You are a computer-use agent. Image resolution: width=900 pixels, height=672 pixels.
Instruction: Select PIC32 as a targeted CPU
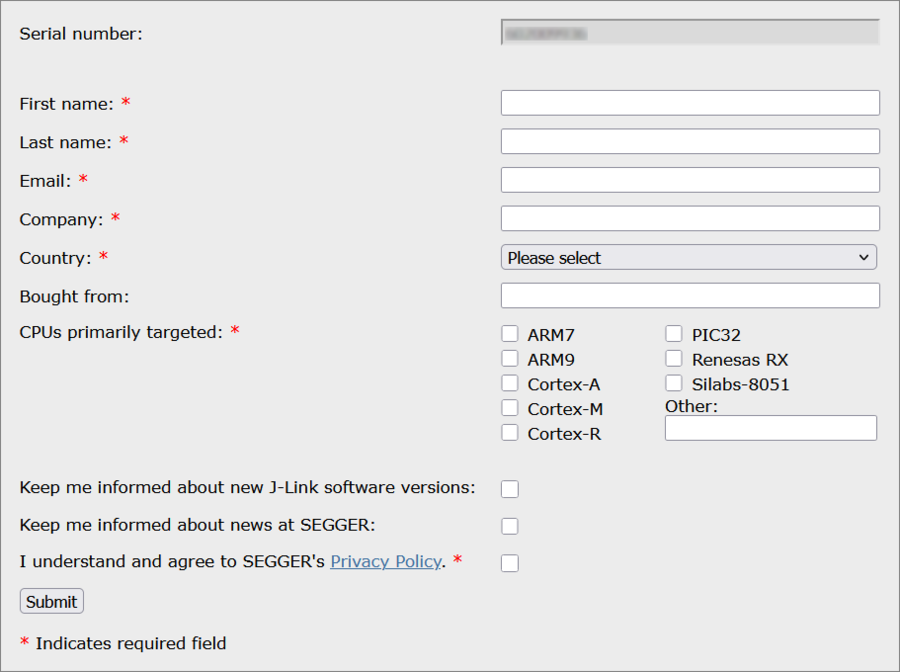[673, 334]
